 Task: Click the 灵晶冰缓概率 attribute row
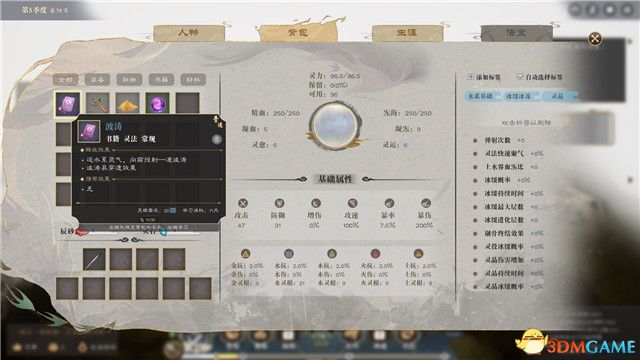[x=508, y=287]
